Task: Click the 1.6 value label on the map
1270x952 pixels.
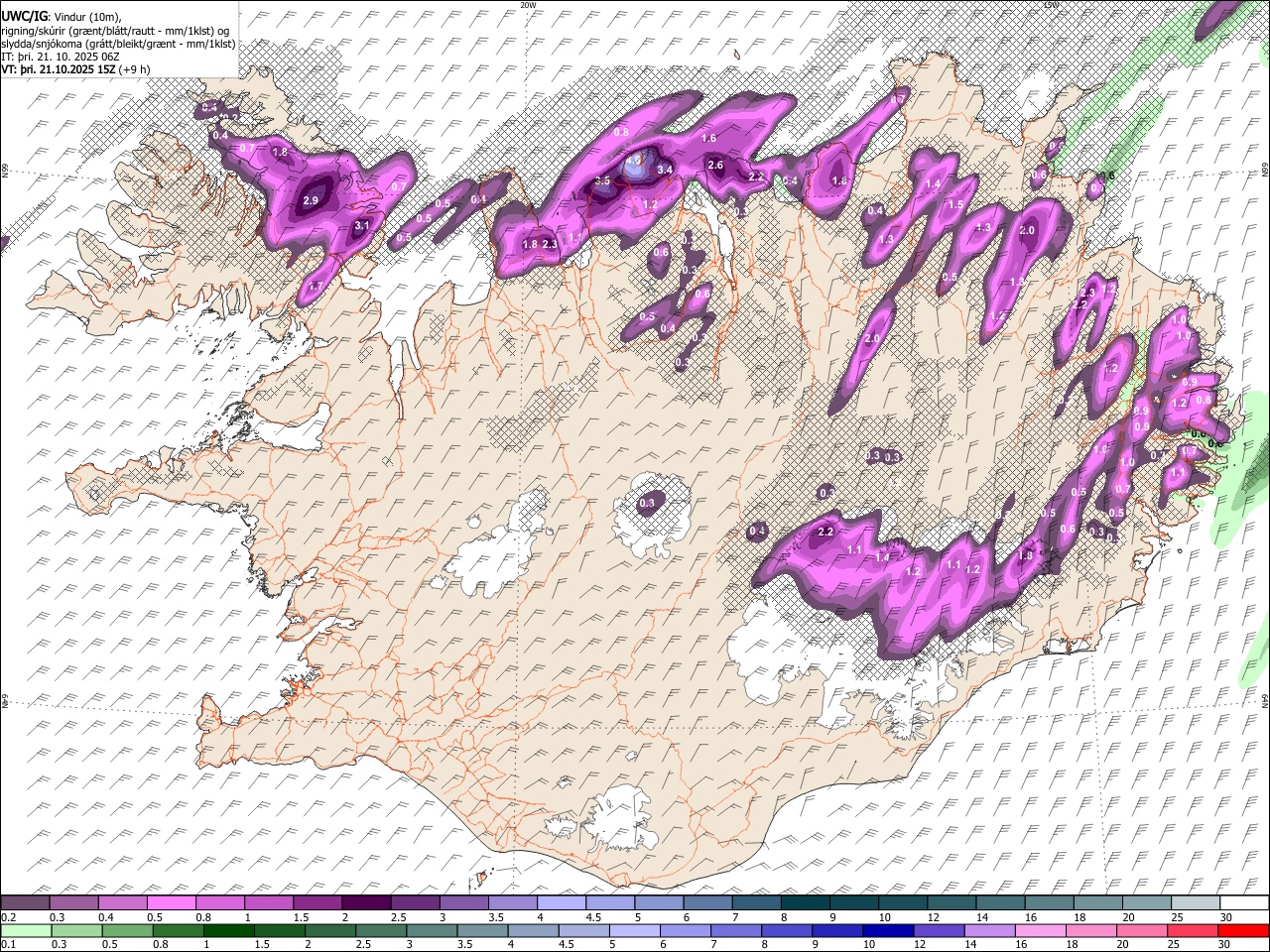Action: tap(708, 139)
